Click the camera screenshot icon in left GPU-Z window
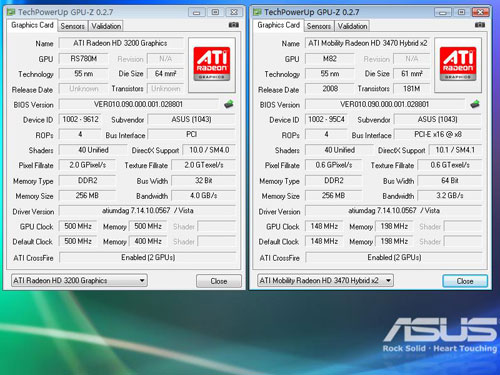This screenshot has height=375, width=500. click(x=234, y=25)
